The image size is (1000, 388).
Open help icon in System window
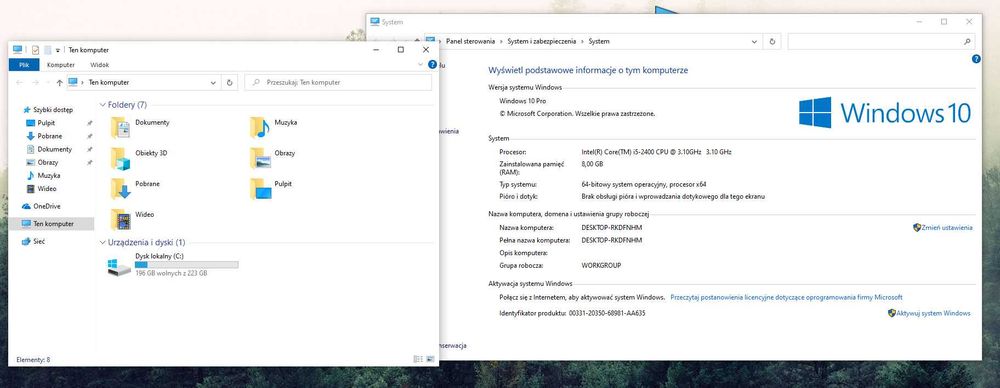pyautogui.click(x=976, y=59)
